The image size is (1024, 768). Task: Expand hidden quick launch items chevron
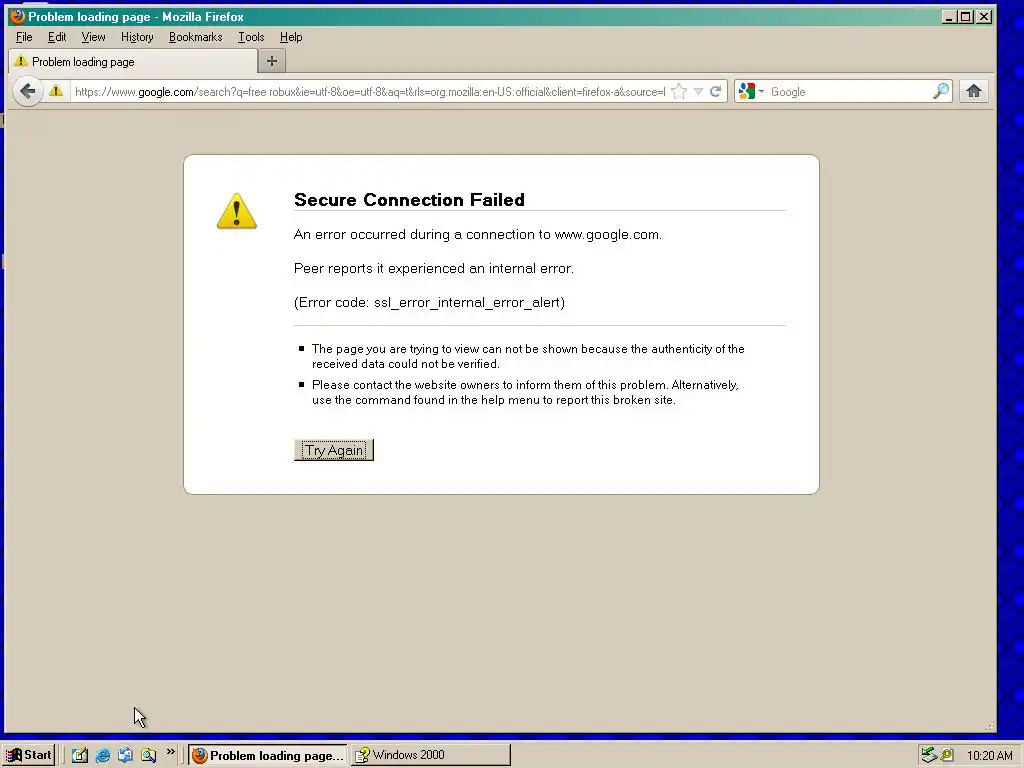[x=170, y=752]
